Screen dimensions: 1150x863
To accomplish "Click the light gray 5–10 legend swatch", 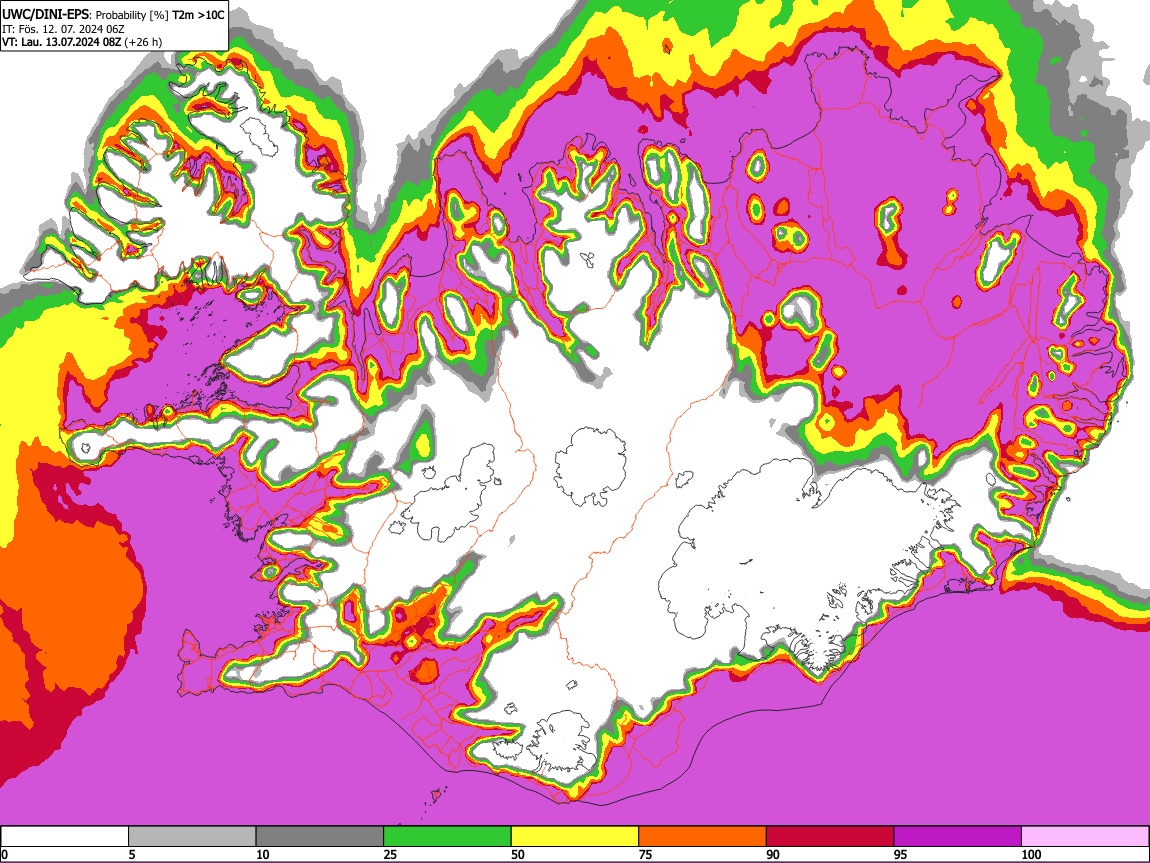I will (192, 837).
